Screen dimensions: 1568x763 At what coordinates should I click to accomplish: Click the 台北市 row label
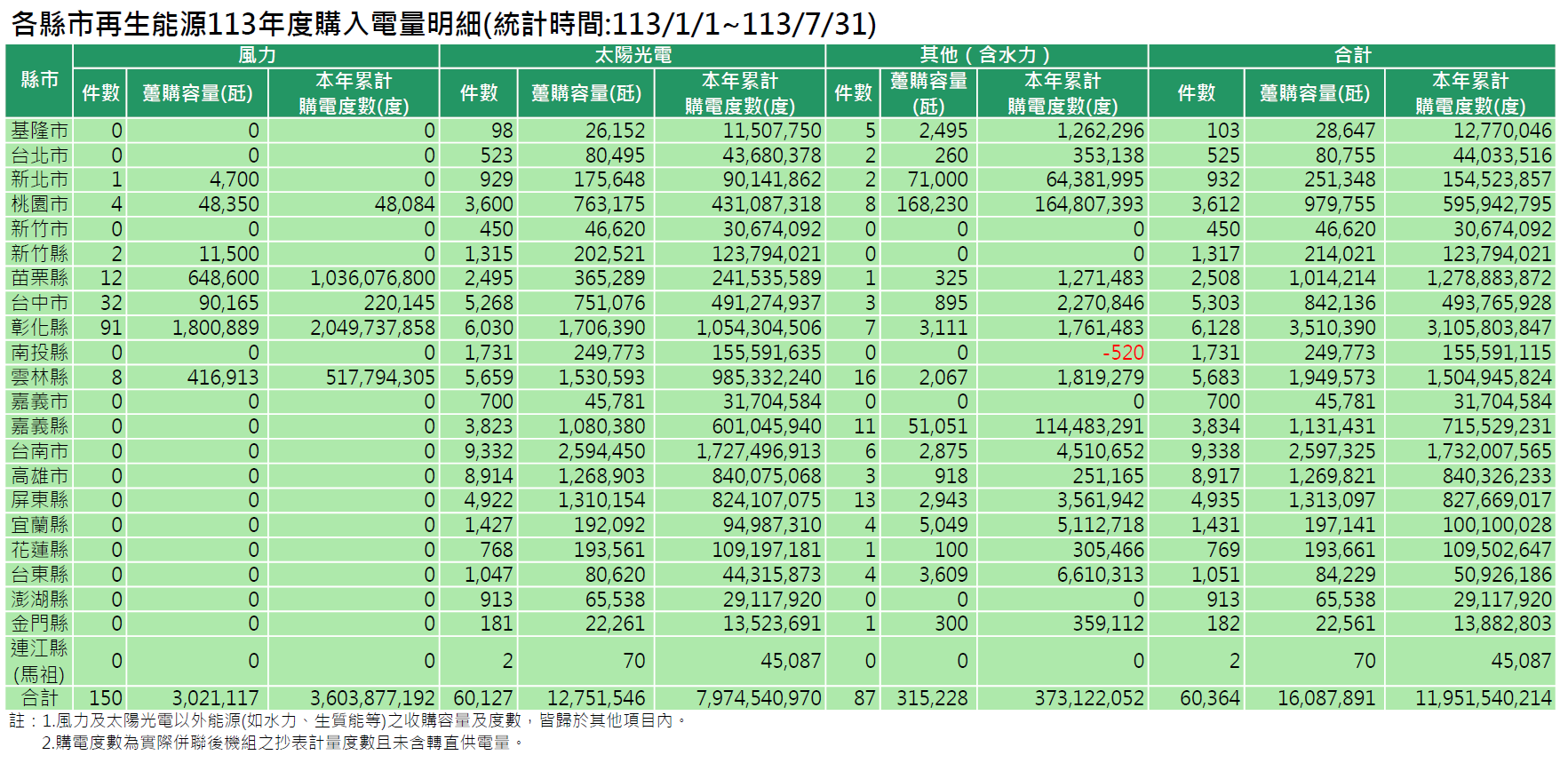[39, 155]
